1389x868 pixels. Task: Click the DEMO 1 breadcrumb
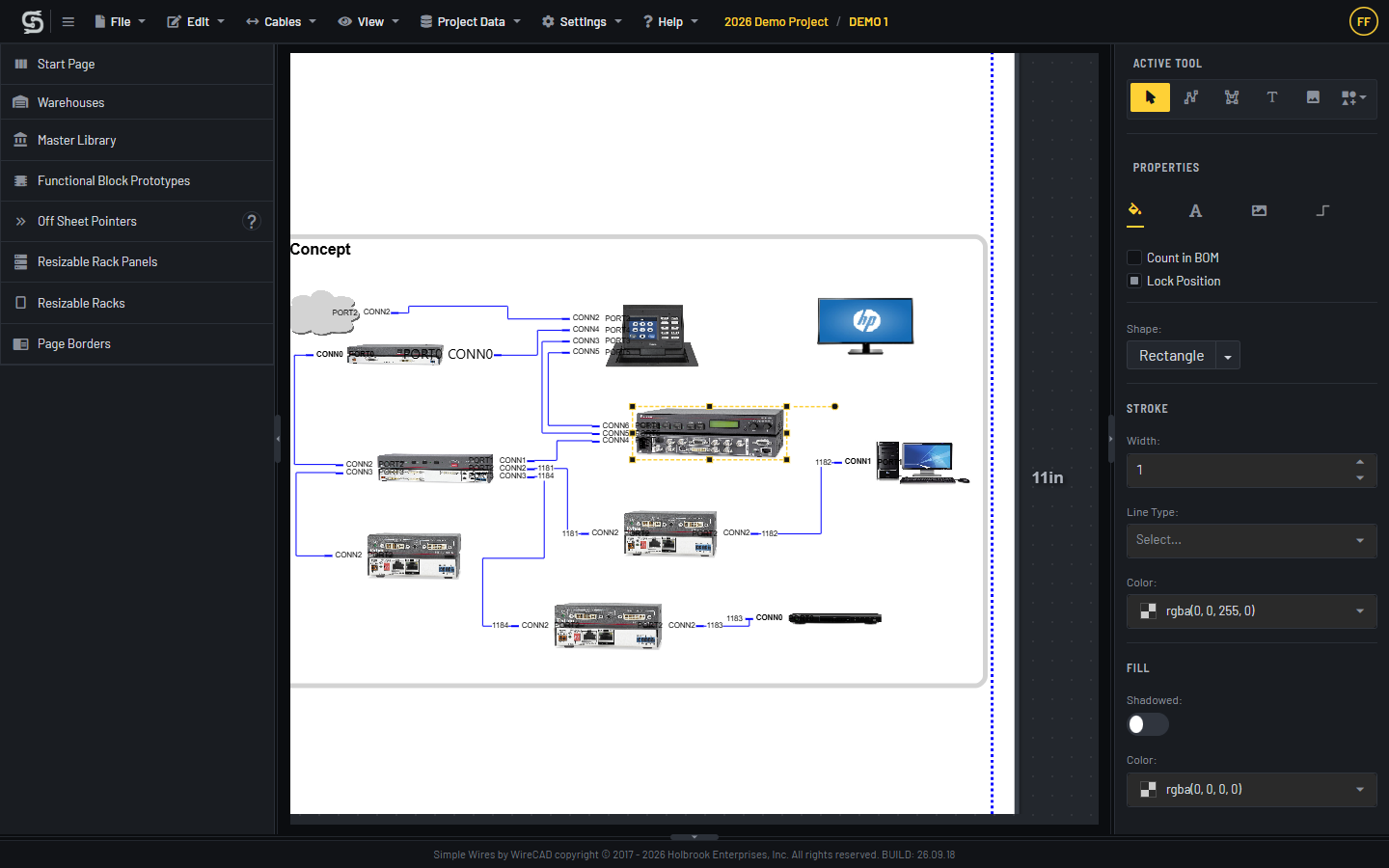(x=868, y=21)
